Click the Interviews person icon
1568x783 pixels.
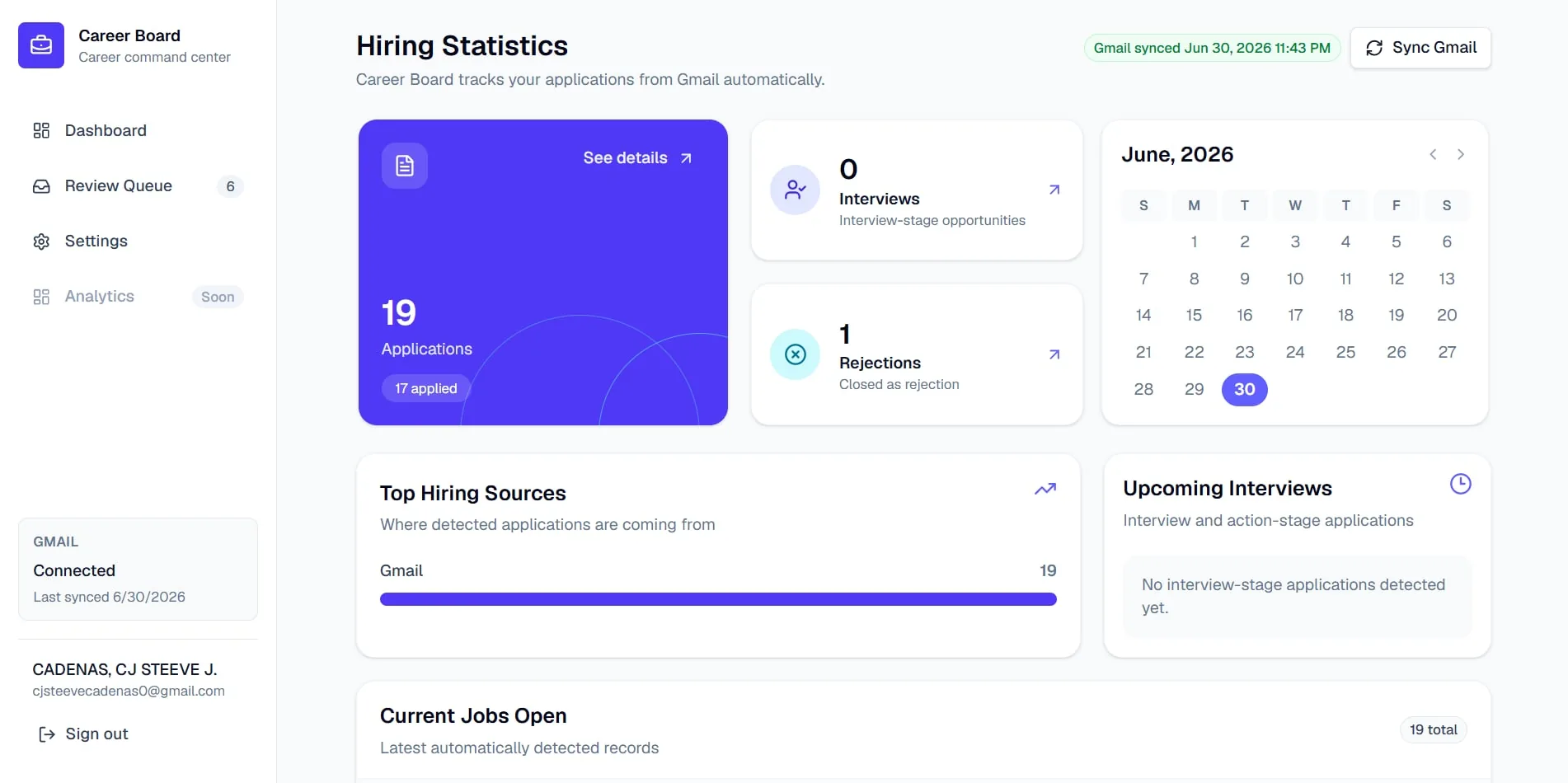tap(796, 190)
